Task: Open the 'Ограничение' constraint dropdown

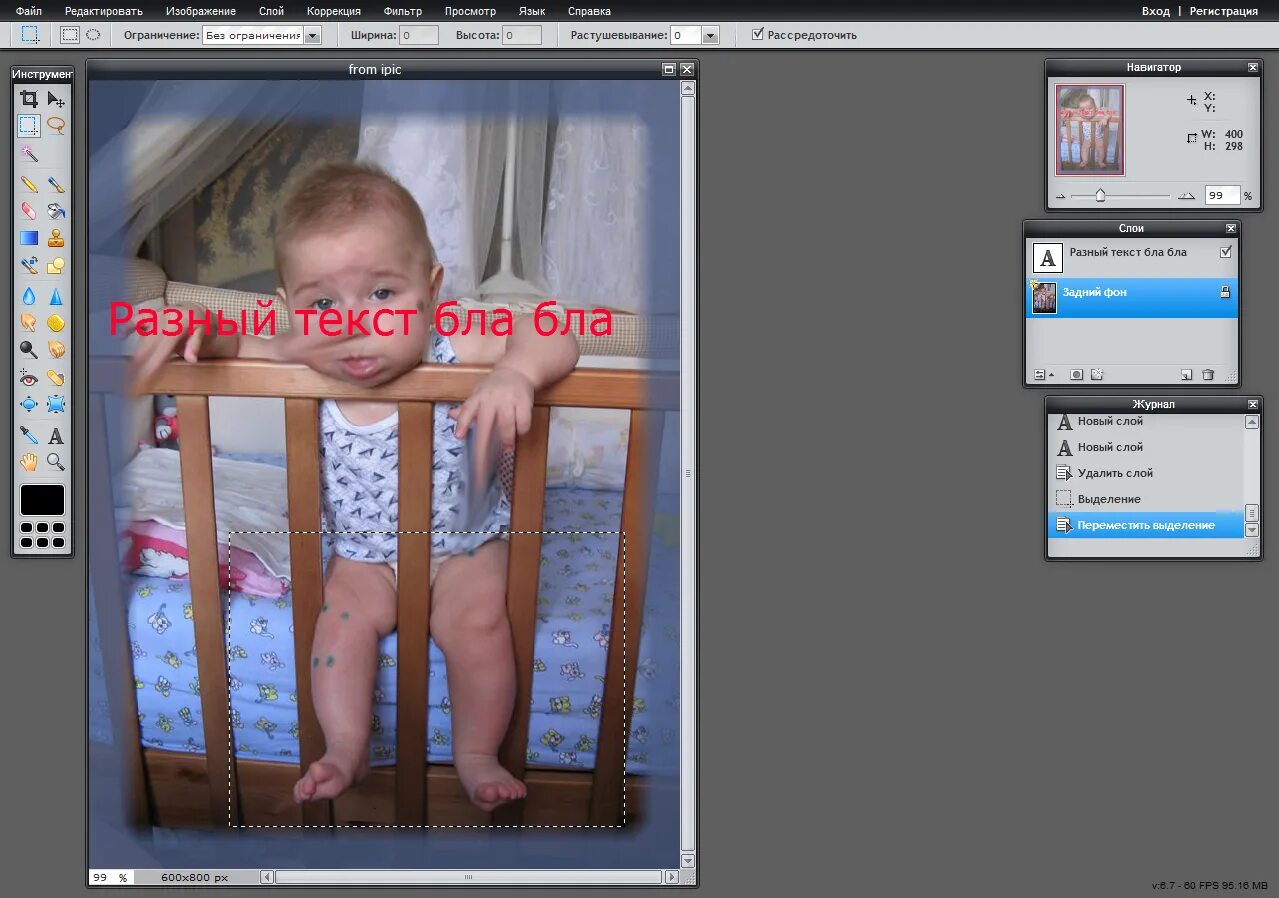Action: coord(261,35)
